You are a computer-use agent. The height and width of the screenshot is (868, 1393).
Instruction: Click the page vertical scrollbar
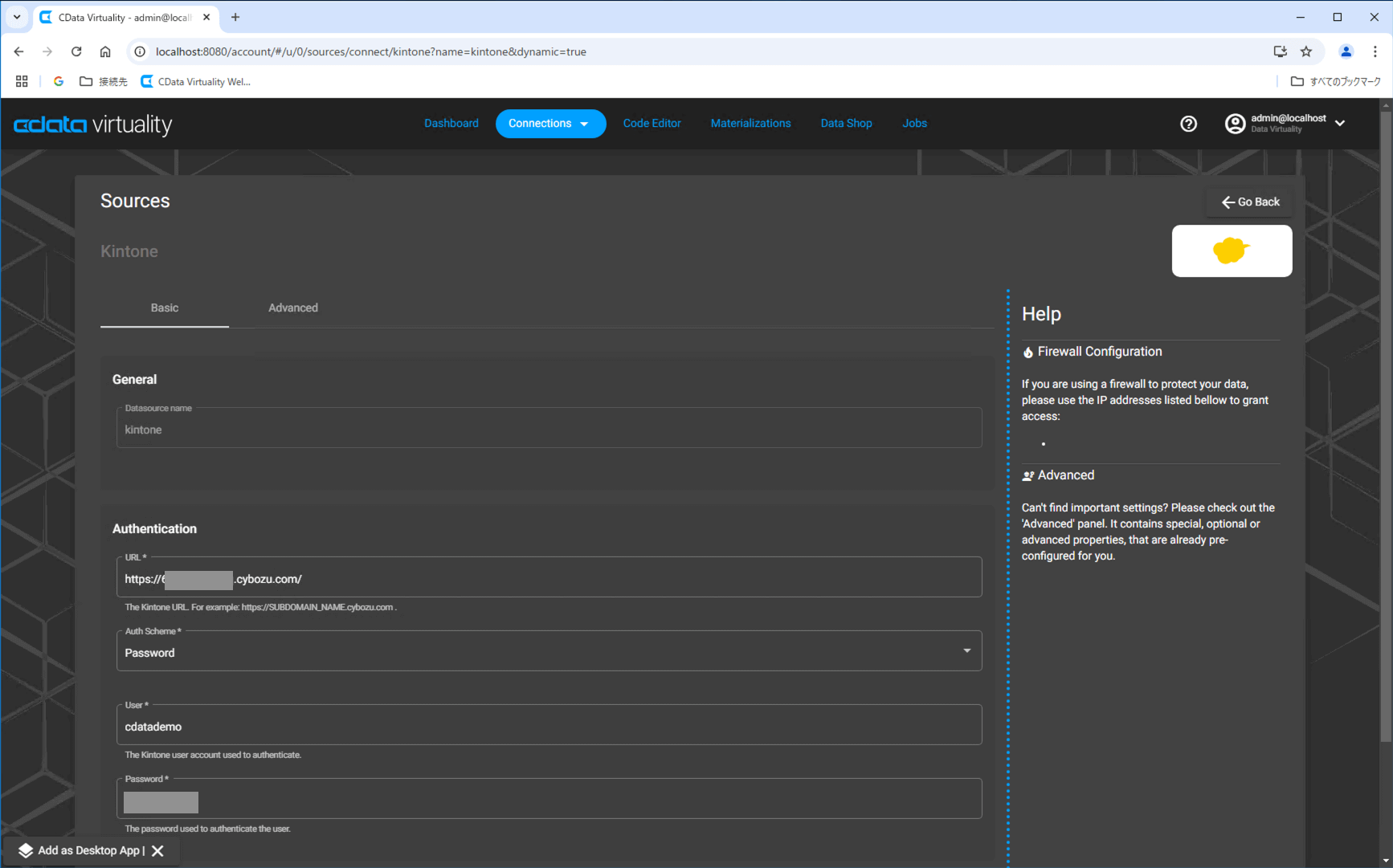[1386, 426]
